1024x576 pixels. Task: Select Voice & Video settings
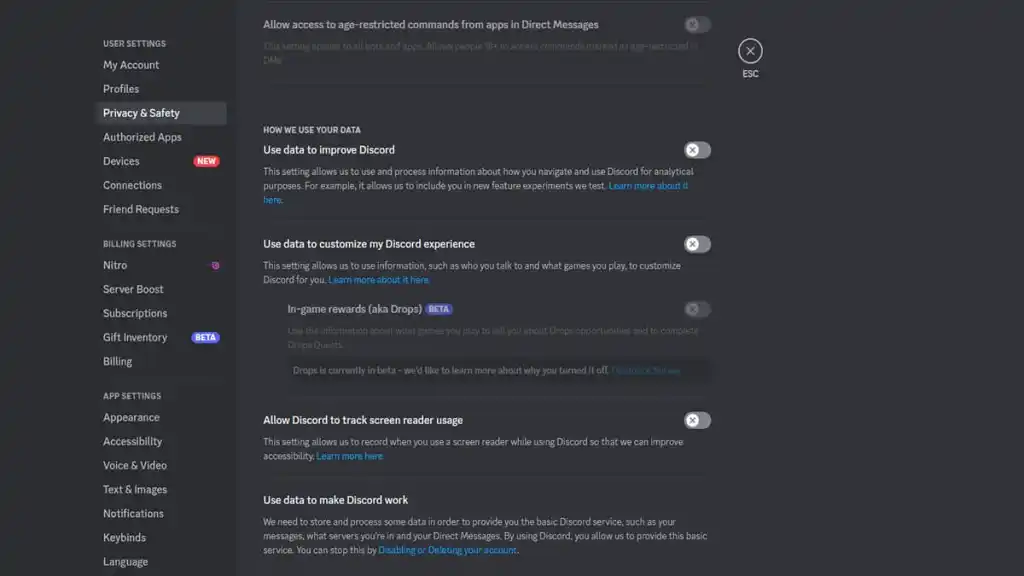tap(135, 466)
